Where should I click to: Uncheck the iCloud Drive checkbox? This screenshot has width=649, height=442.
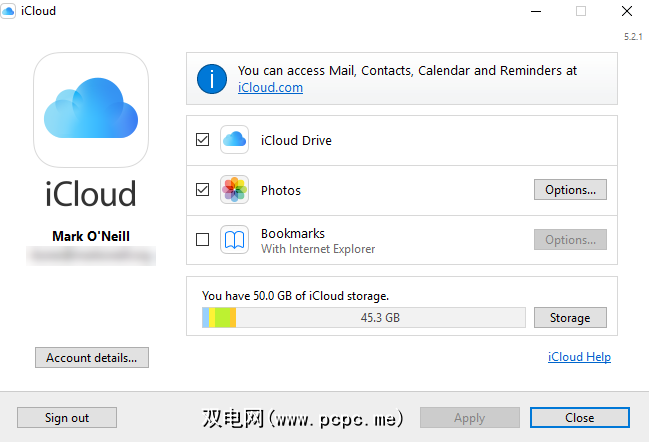pos(203,140)
